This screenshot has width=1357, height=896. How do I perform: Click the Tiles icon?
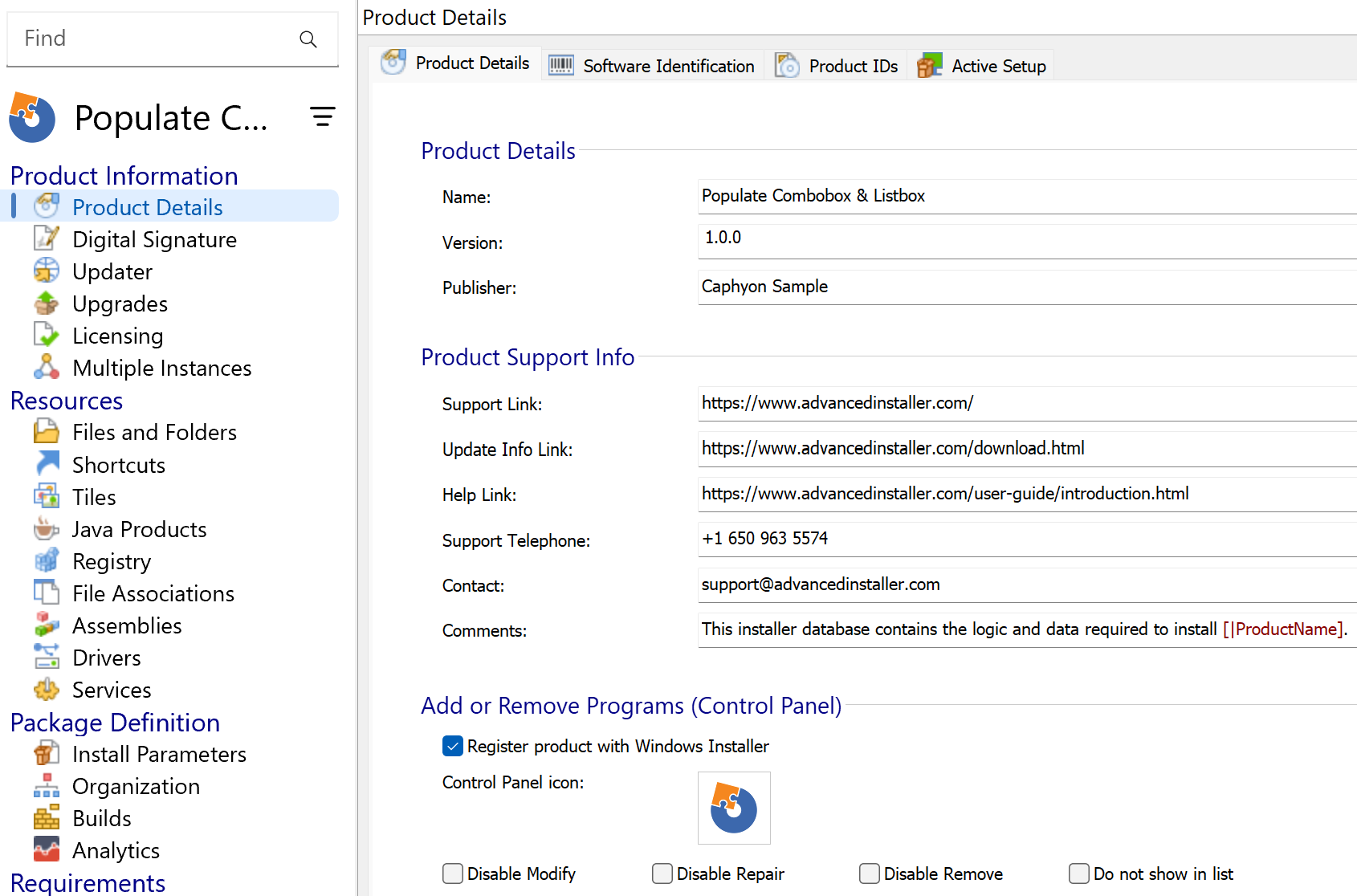click(47, 496)
